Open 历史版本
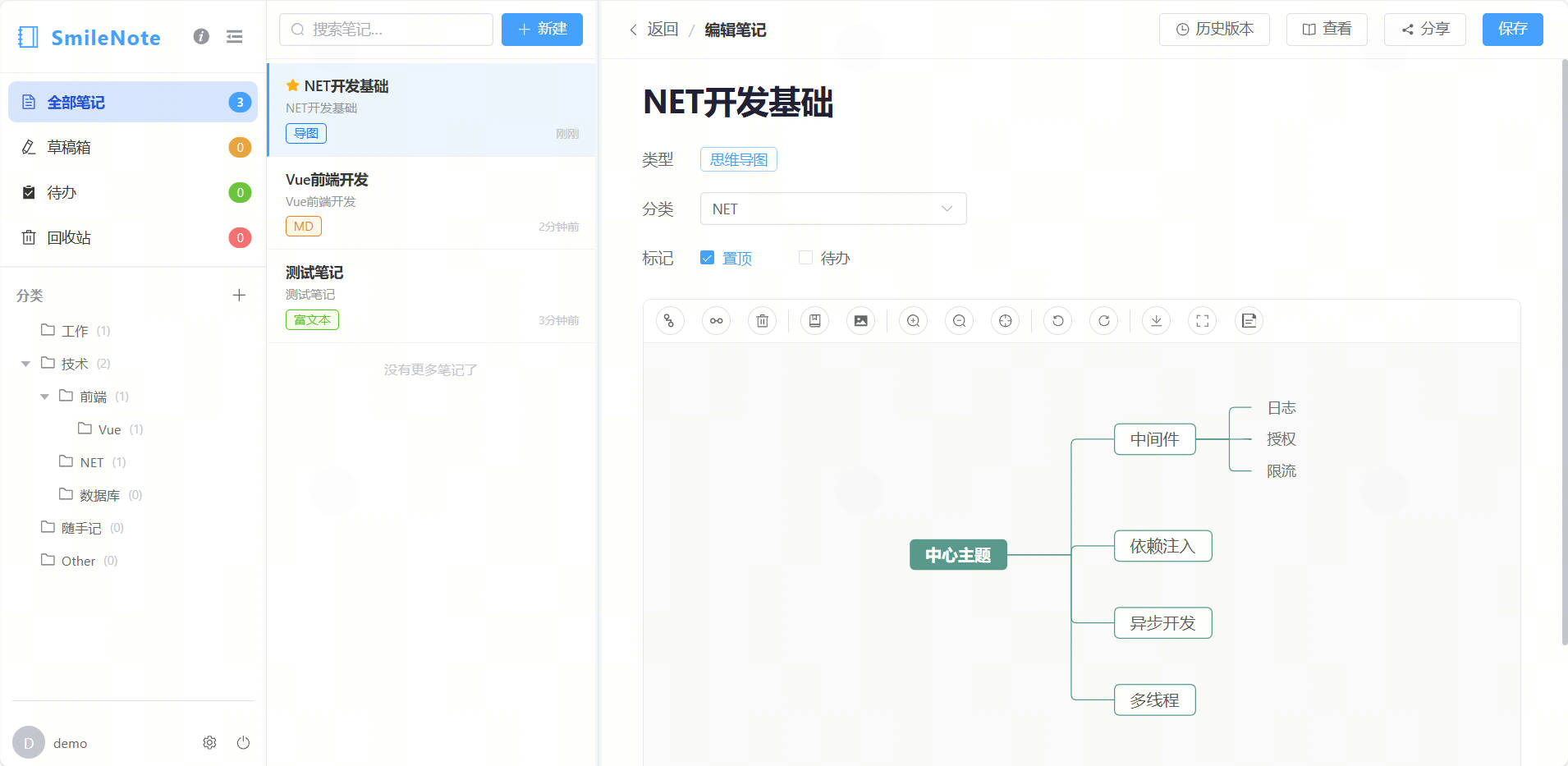1568x766 pixels. (x=1214, y=30)
